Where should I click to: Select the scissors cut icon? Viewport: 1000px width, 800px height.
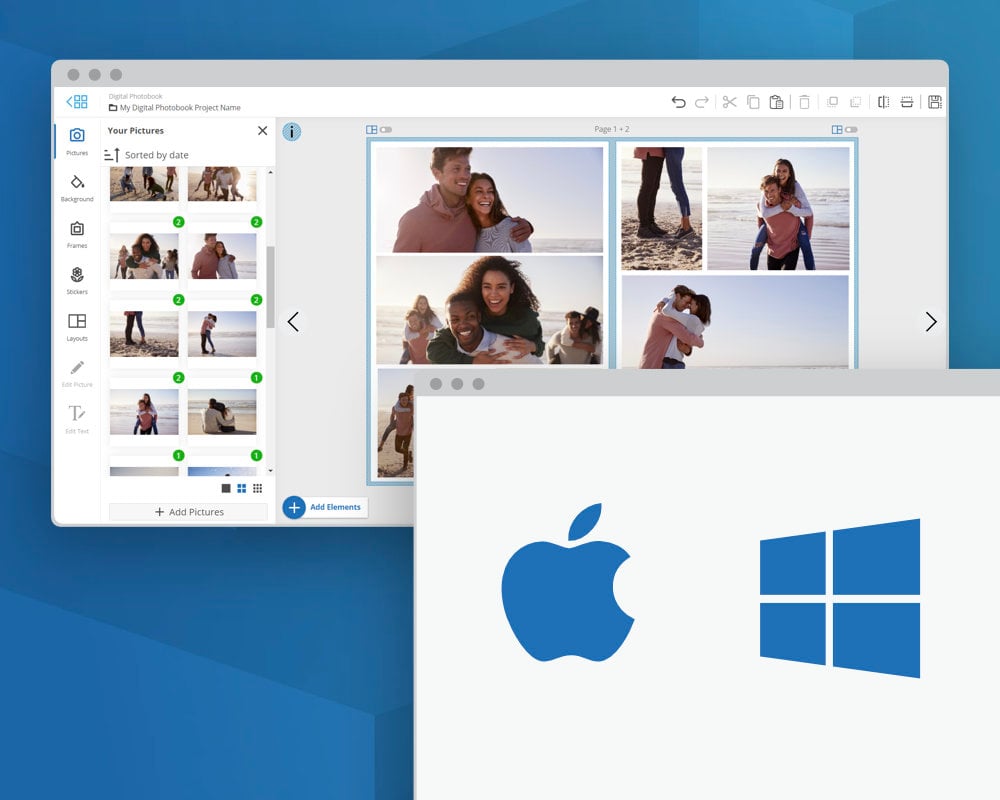pyautogui.click(x=730, y=102)
